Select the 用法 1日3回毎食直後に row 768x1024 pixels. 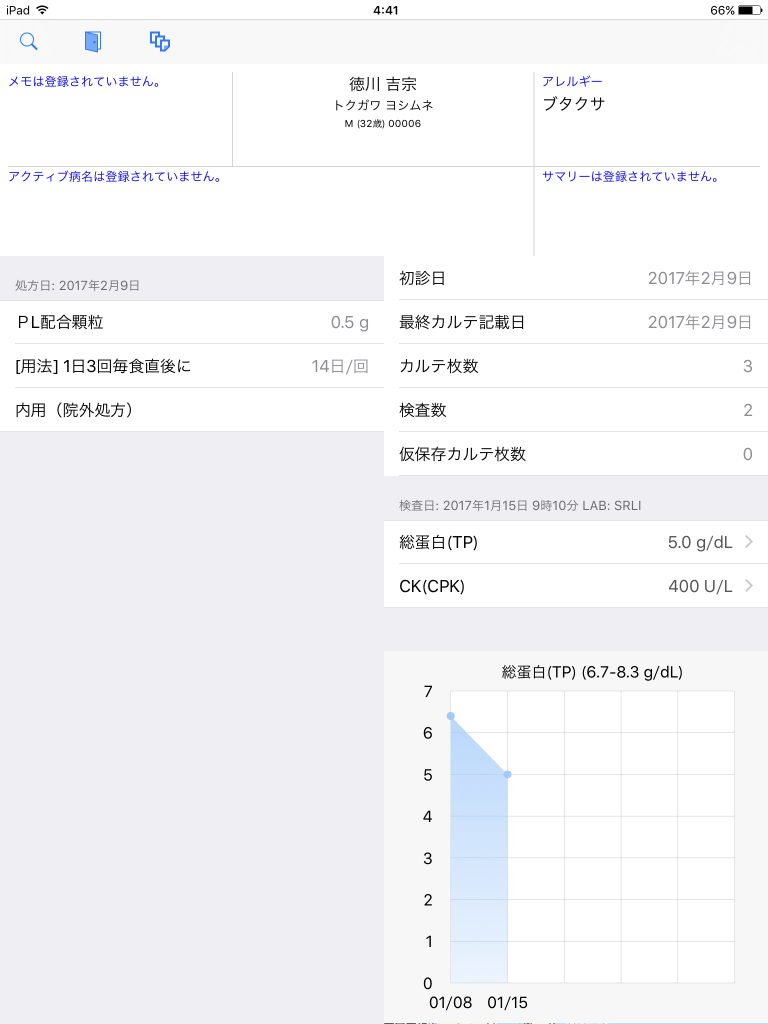[192, 366]
